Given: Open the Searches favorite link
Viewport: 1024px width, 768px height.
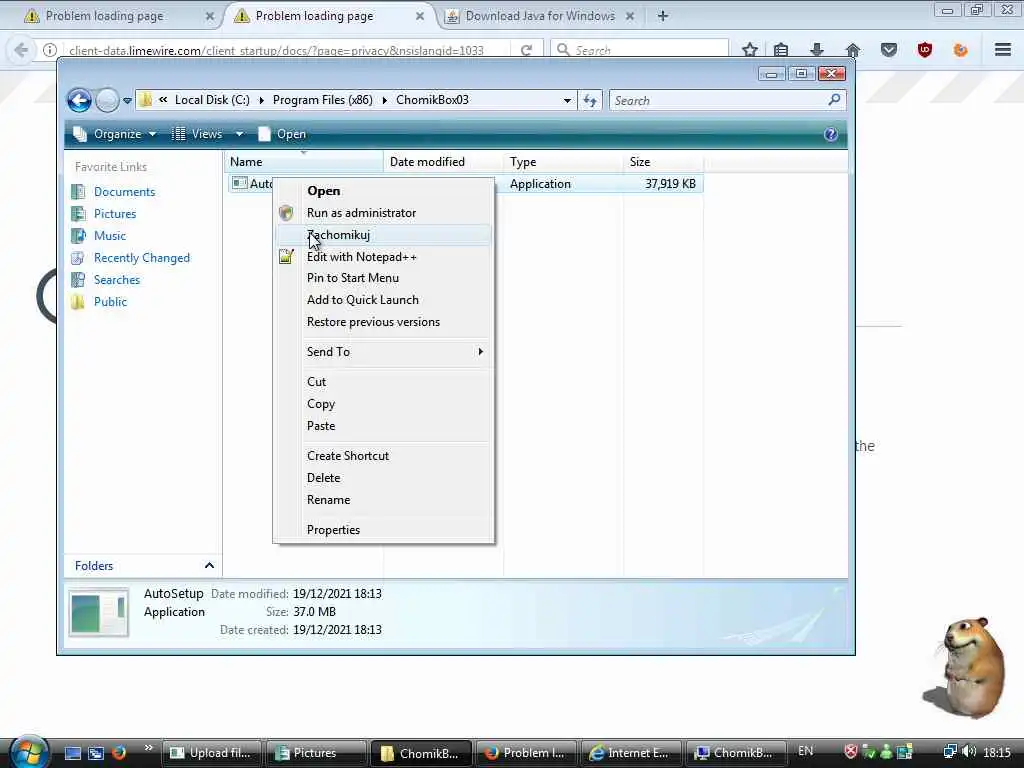Looking at the screenshot, I should click(117, 280).
